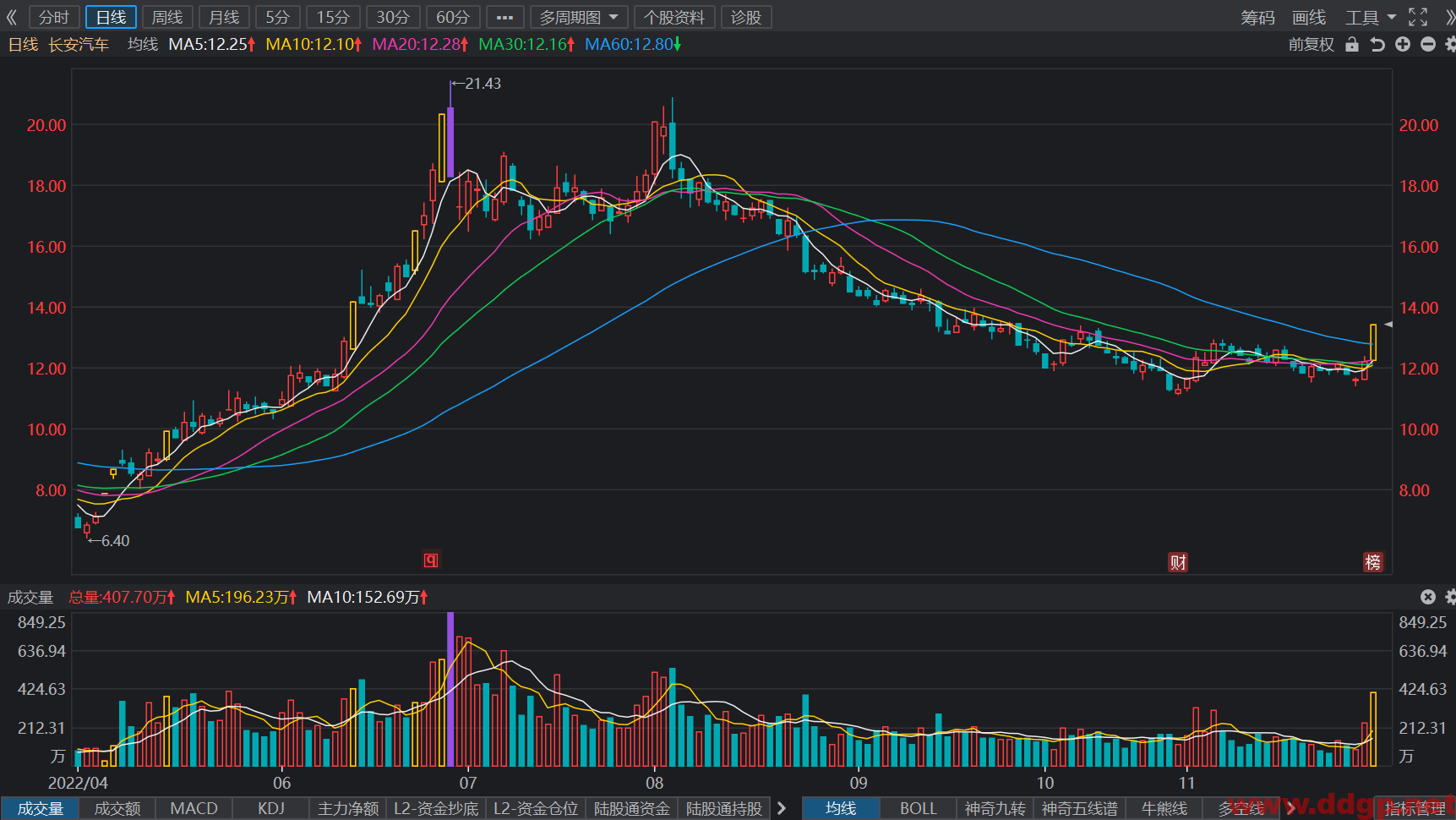Click 总量:407.70万 volume value
This screenshot has height=820, width=1456.
pos(122,597)
